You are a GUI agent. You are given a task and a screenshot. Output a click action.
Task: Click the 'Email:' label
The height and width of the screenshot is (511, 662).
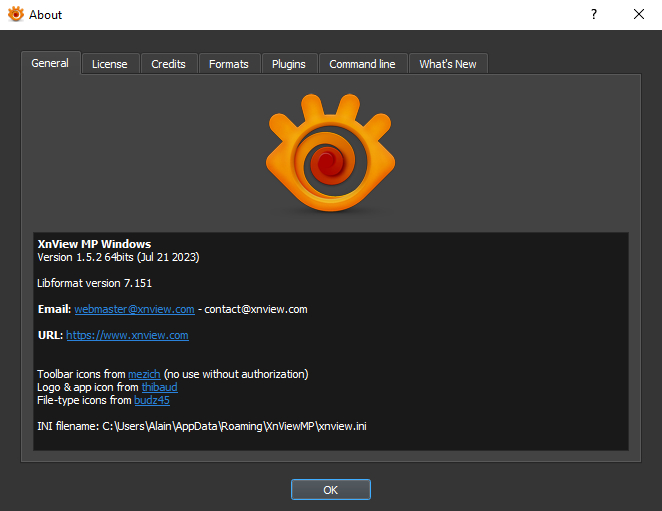coord(54,309)
